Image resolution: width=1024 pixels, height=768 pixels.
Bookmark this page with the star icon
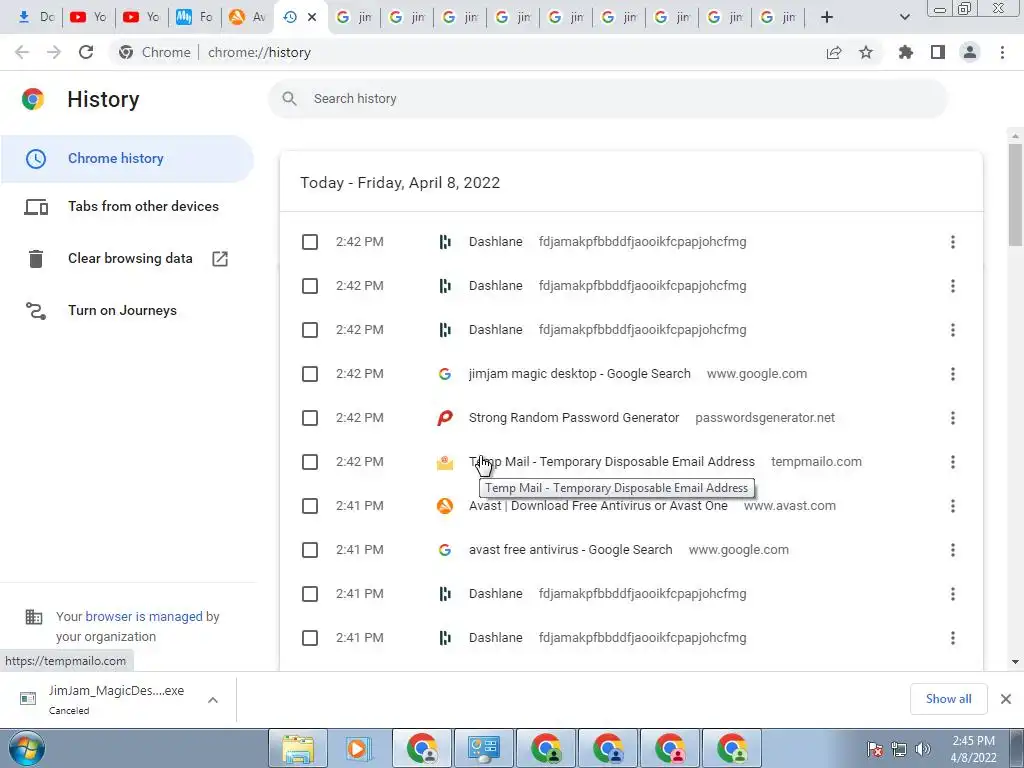click(866, 52)
